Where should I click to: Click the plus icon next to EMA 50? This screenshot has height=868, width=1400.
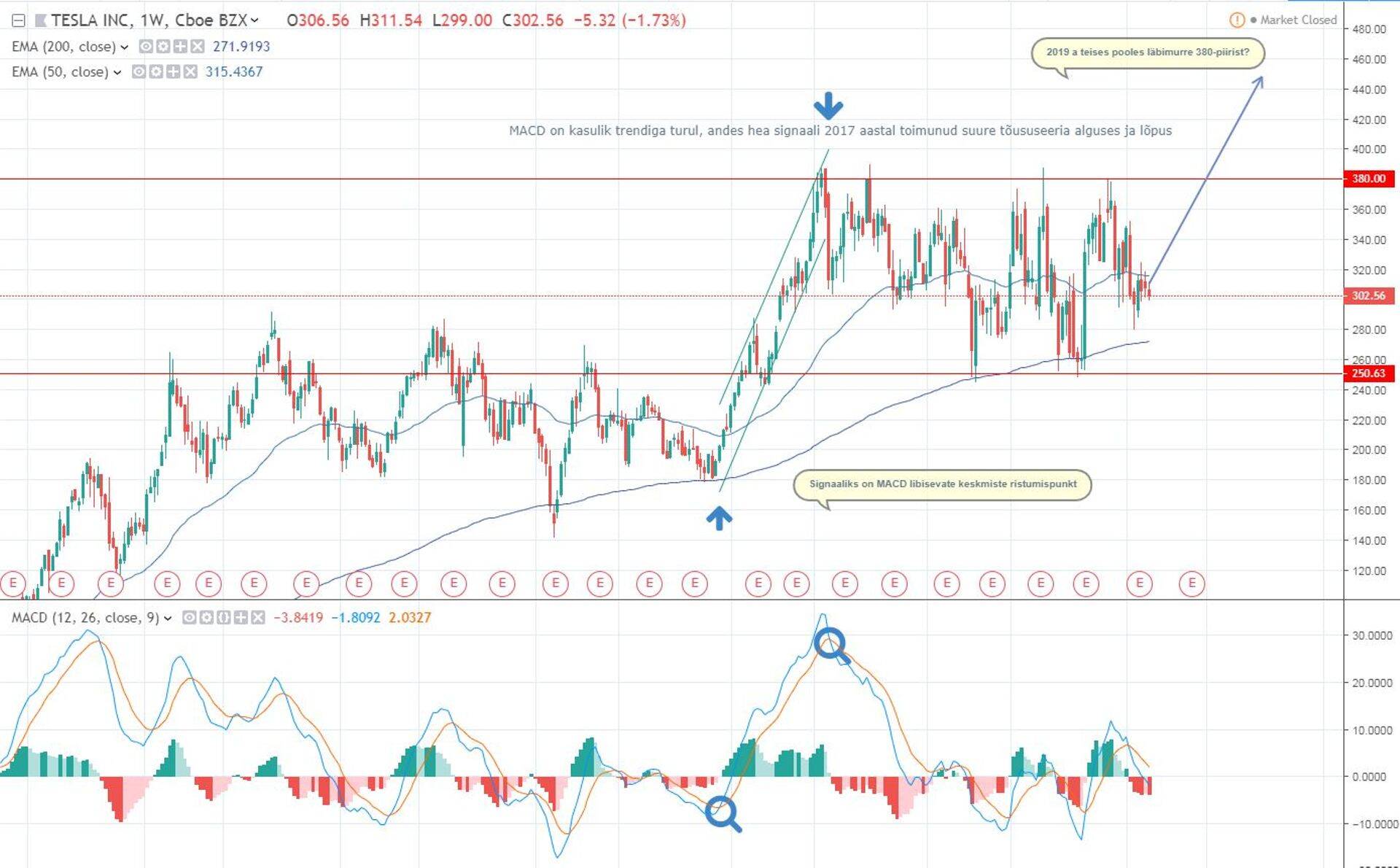click(x=173, y=71)
